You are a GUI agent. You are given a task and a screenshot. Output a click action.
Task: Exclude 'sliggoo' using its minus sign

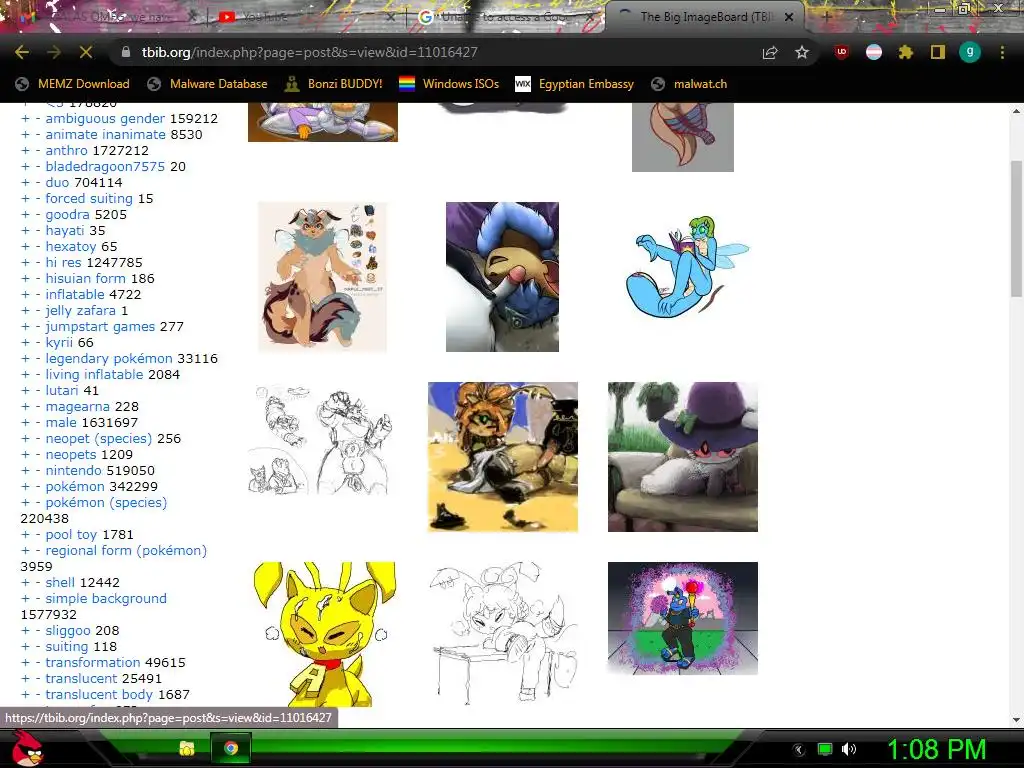point(38,631)
